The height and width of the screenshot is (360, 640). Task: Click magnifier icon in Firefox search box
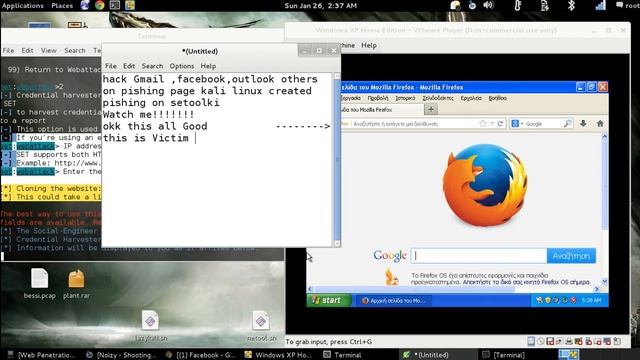pyautogui.click(x=567, y=123)
